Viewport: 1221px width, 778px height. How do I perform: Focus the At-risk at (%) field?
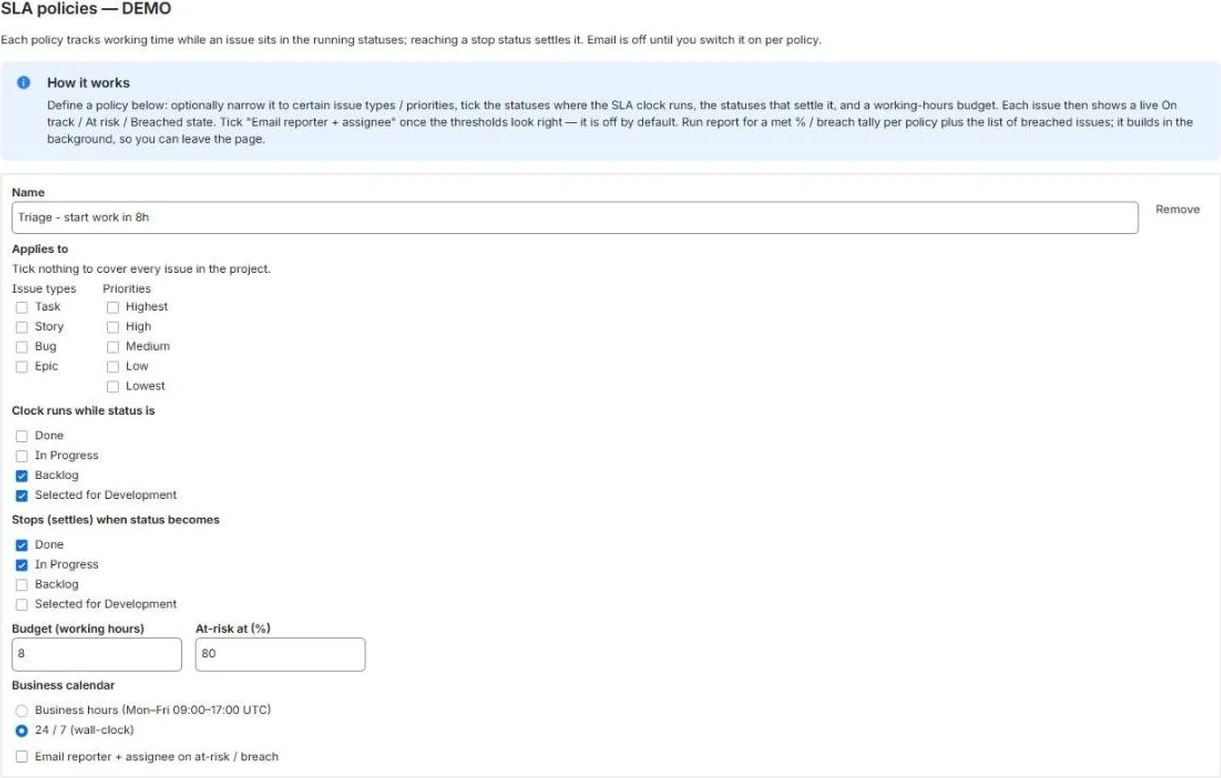(x=280, y=654)
